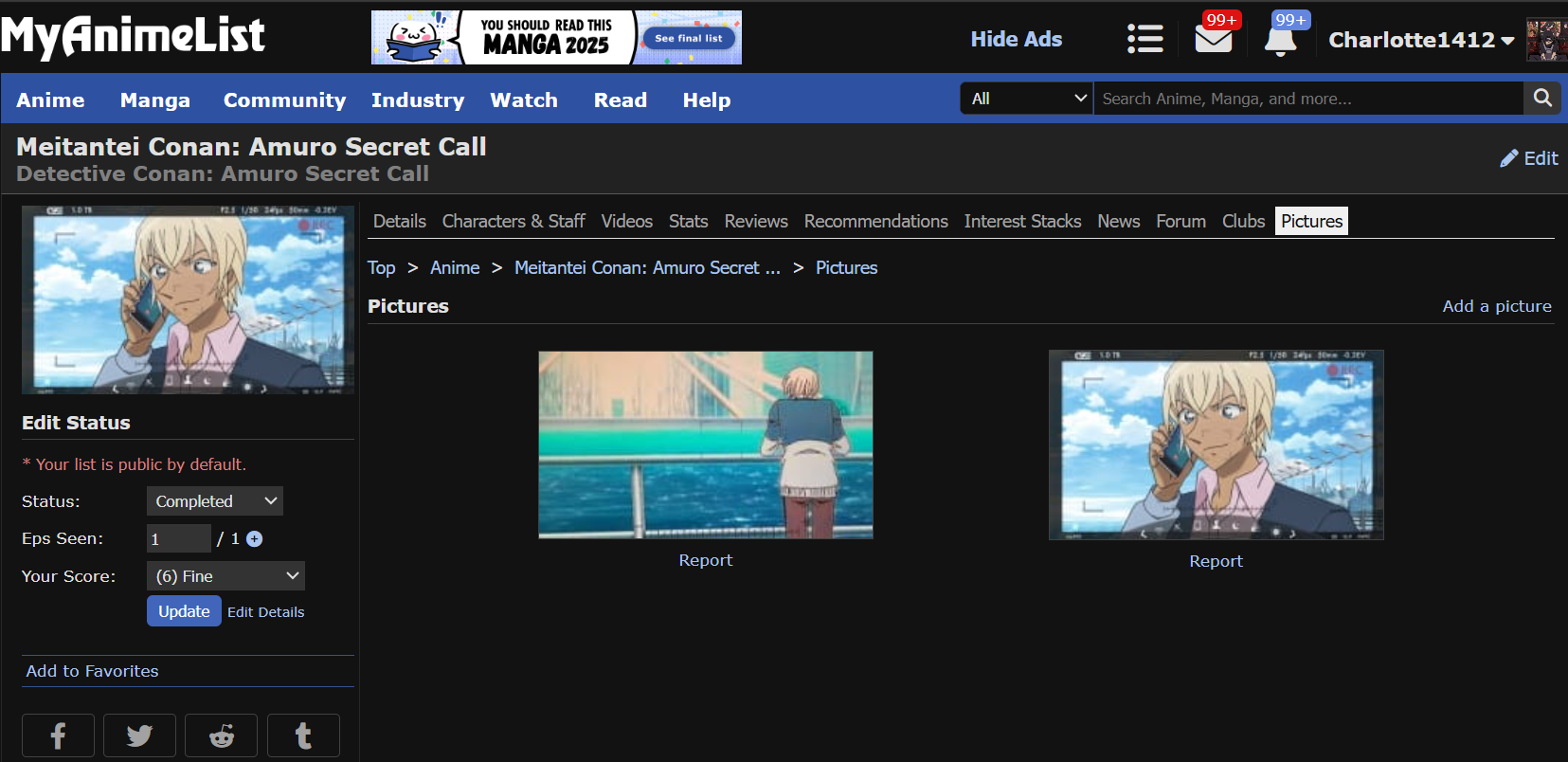This screenshot has width=1568, height=762.
Task: Open the messages envelope icon
Action: 1213,40
